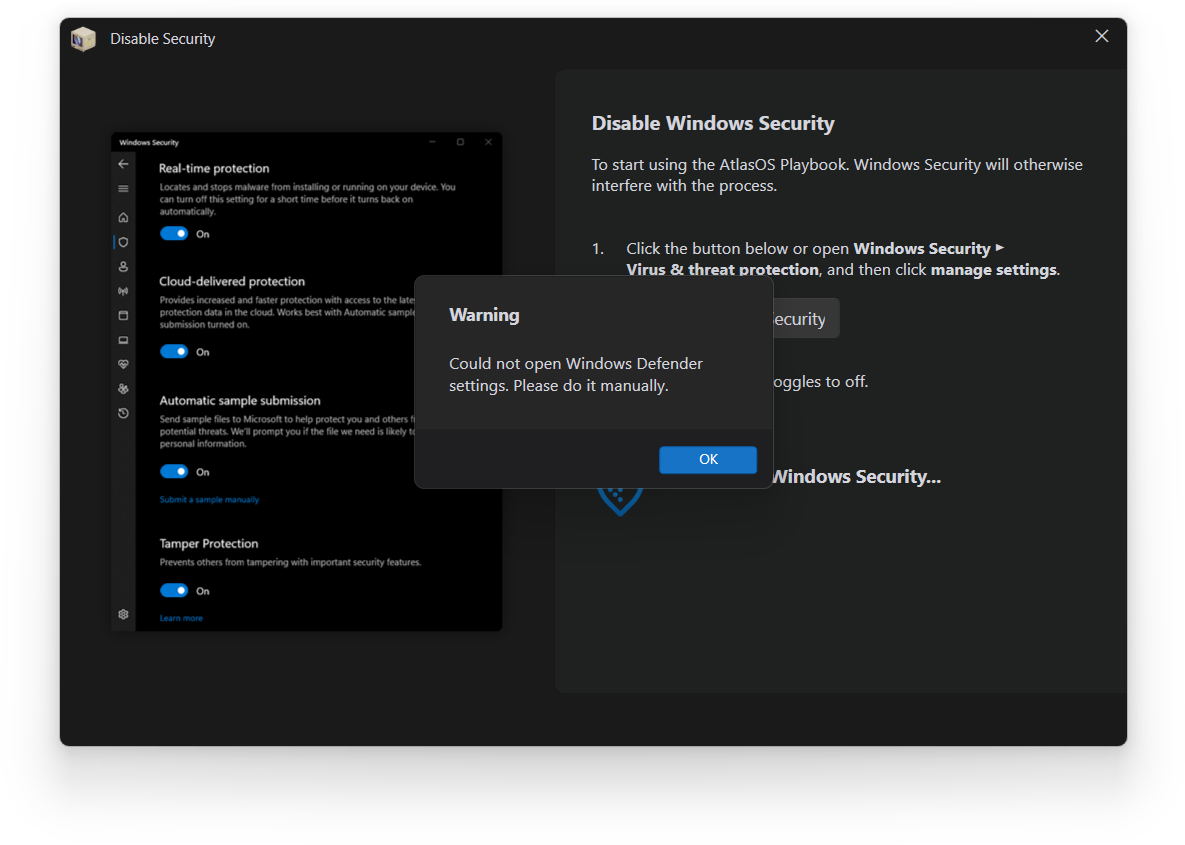The image size is (1185, 845).
Task: Click the Learn more link
Action: [x=180, y=618]
